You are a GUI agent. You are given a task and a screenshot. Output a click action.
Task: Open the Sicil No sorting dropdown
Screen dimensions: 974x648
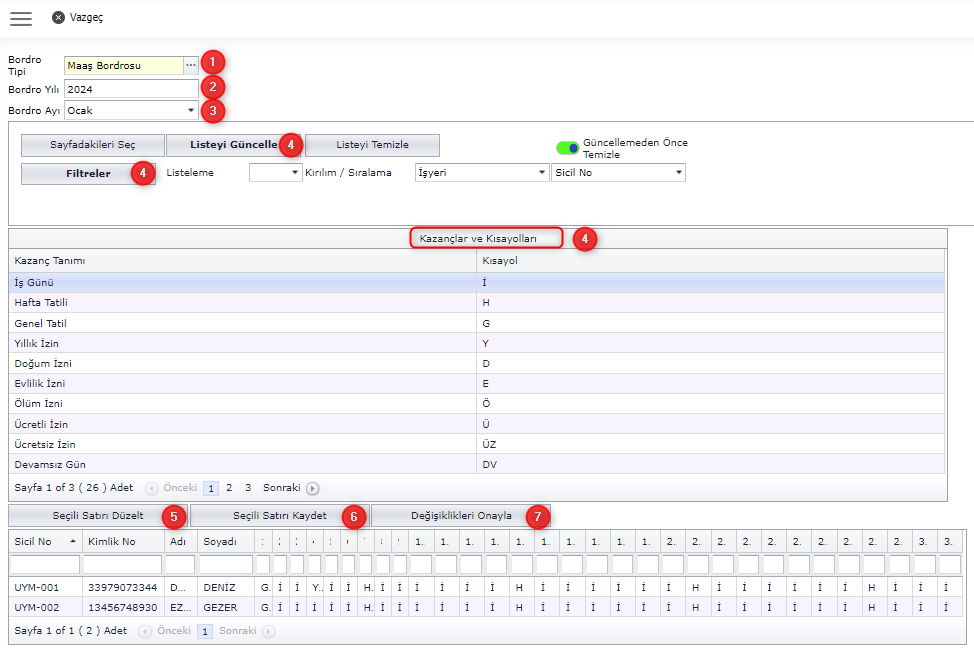[x=618, y=173]
